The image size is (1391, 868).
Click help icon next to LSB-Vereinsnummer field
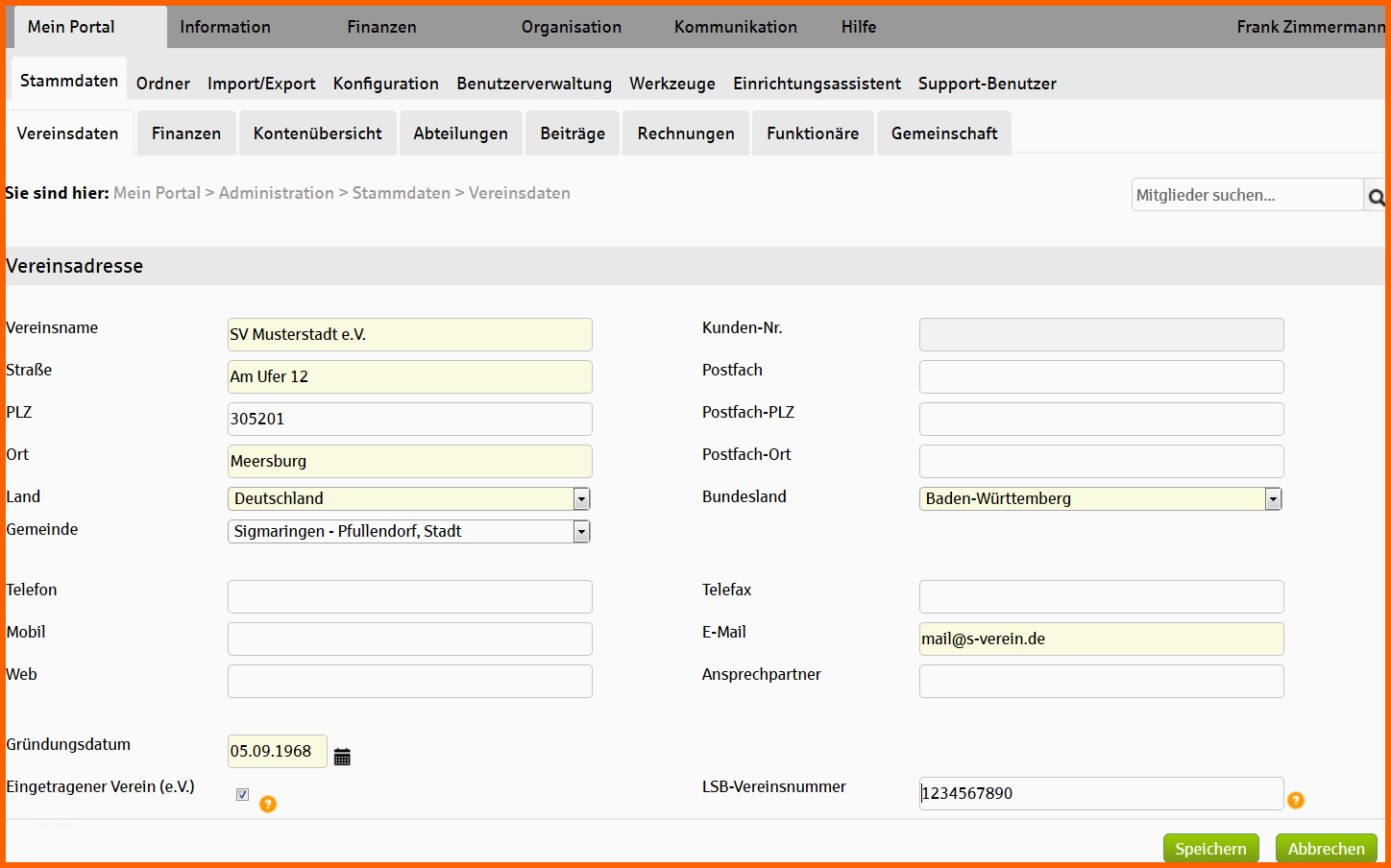click(x=1296, y=800)
